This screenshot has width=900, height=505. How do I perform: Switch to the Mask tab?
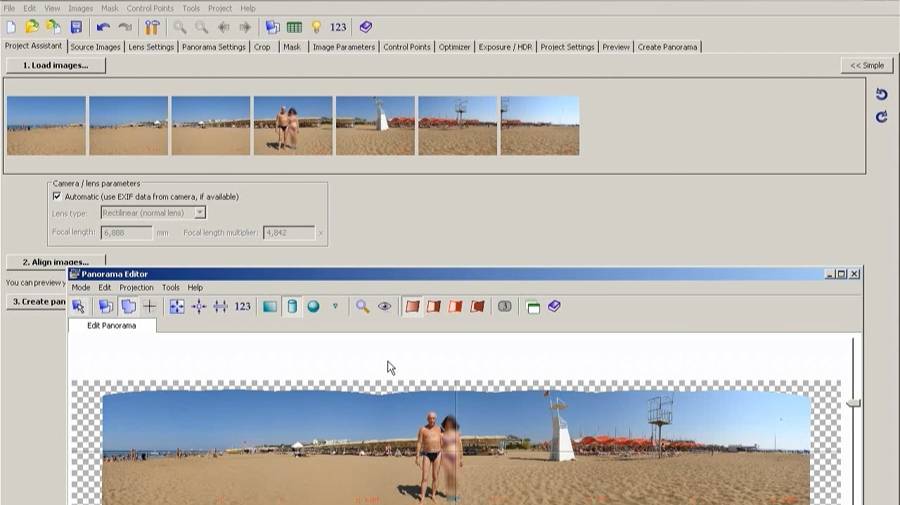point(292,47)
